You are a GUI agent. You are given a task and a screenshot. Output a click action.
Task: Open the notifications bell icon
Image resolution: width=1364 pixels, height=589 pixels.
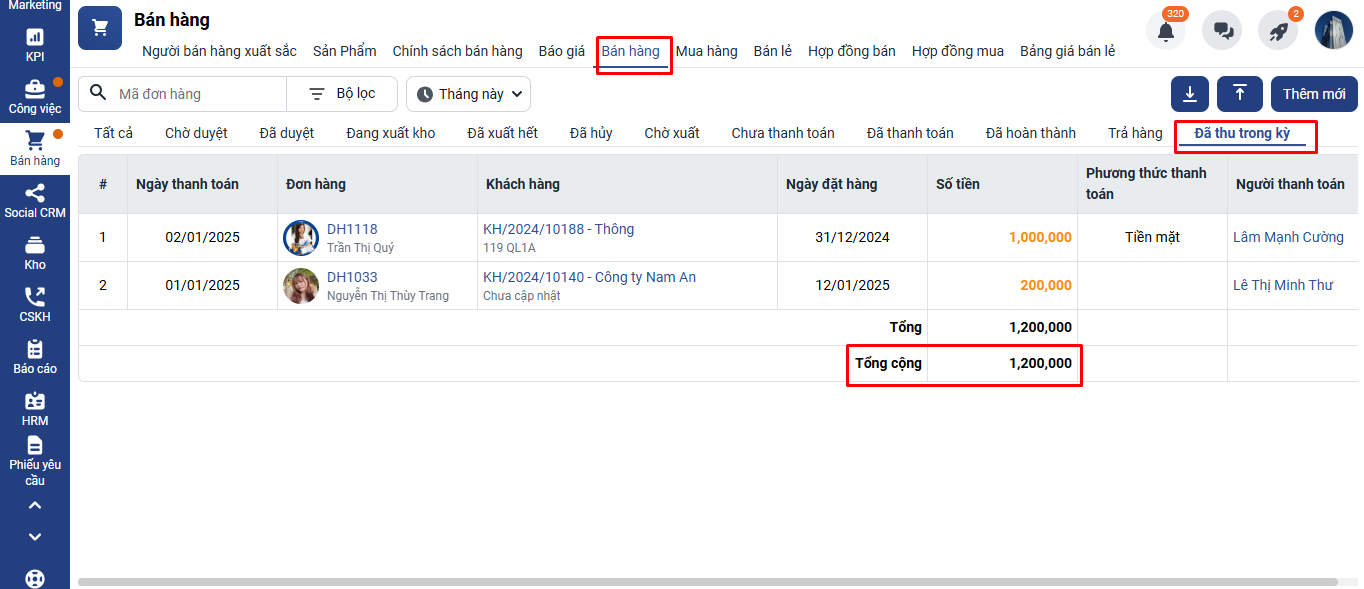click(x=1165, y=31)
